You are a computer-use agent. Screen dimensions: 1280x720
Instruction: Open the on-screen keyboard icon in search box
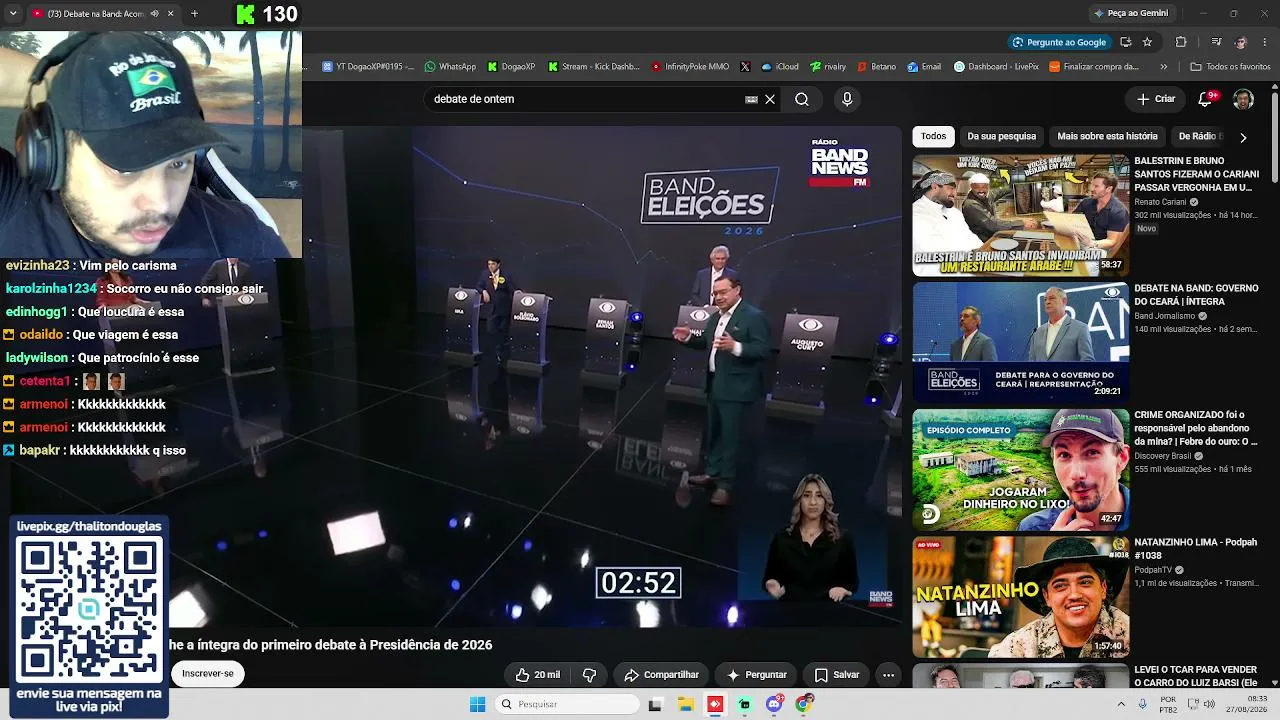pyautogui.click(x=751, y=100)
